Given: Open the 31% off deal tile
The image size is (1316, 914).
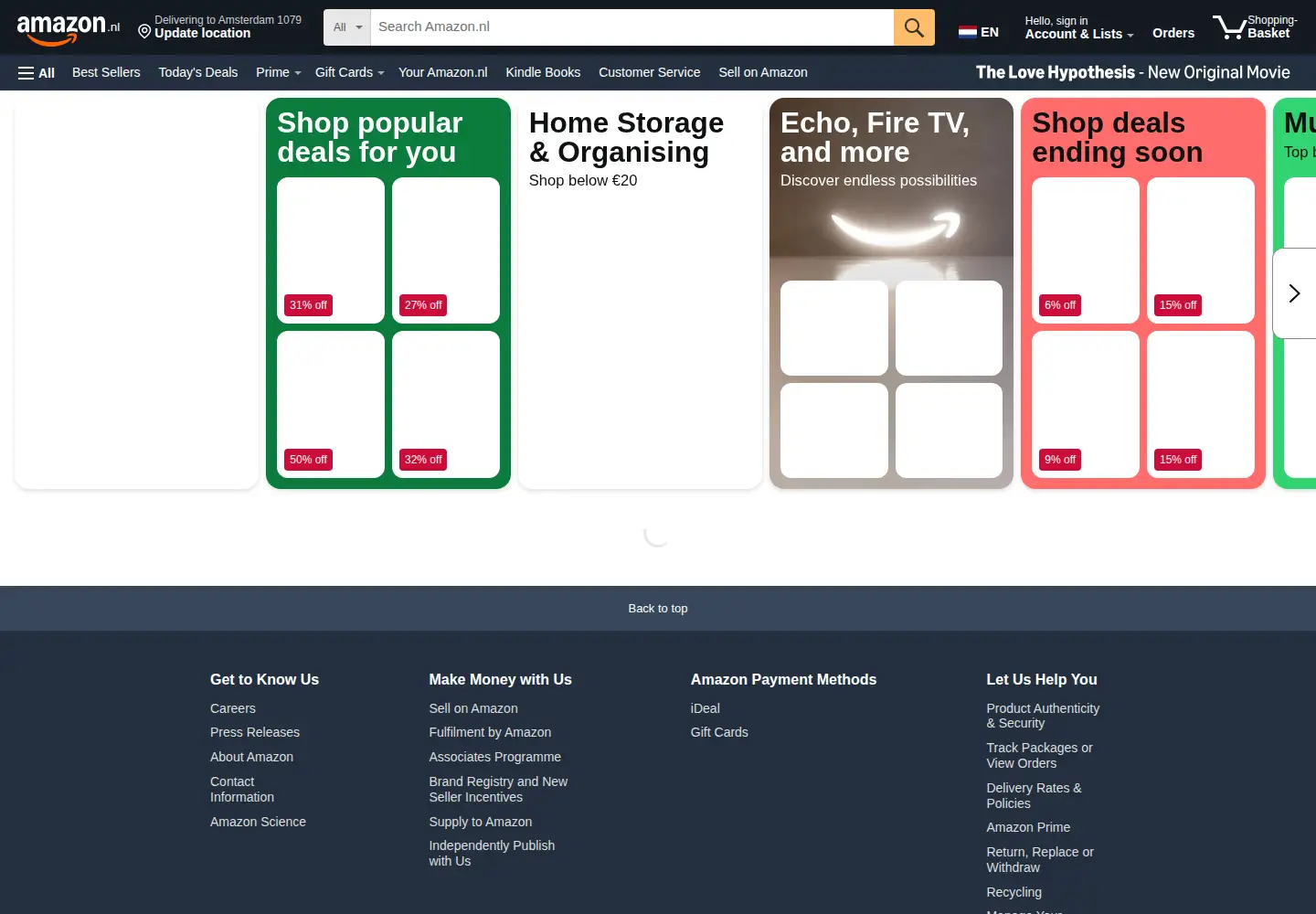Looking at the screenshot, I should coord(331,250).
